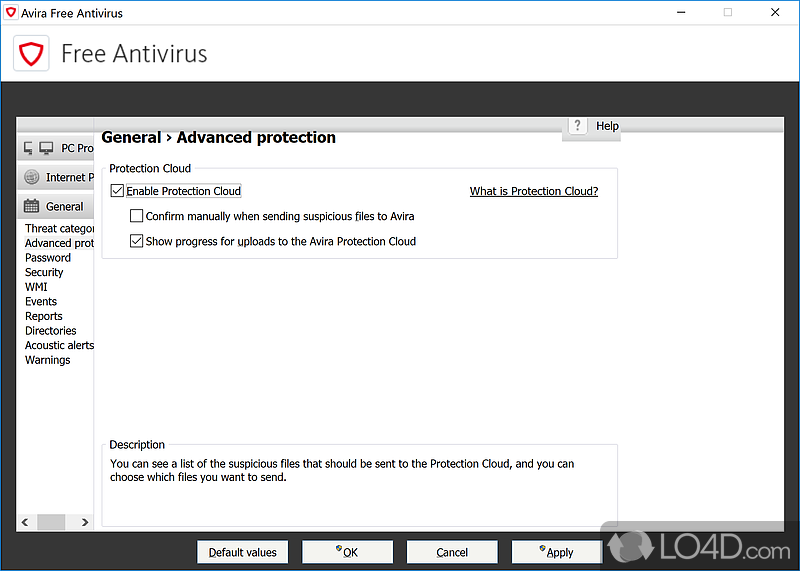
Task: Open What is Protection Cloud? link
Action: click(x=534, y=191)
